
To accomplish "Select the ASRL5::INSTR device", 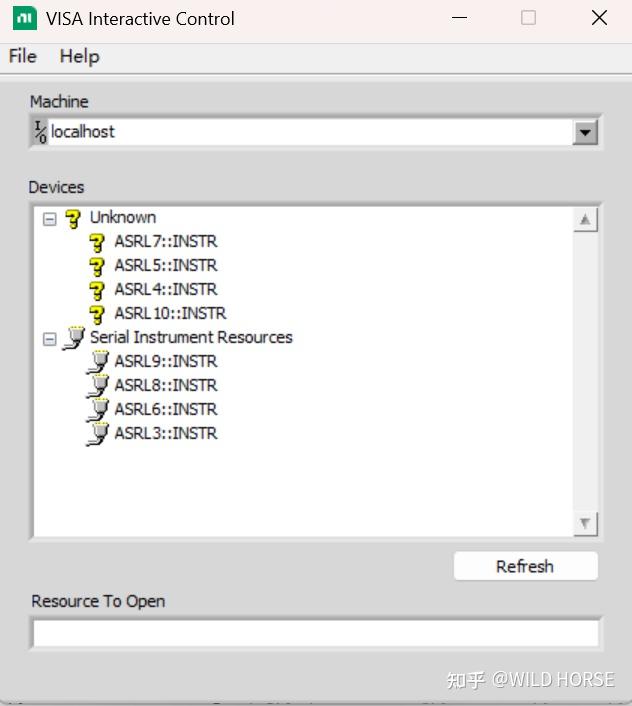I will 166,266.
